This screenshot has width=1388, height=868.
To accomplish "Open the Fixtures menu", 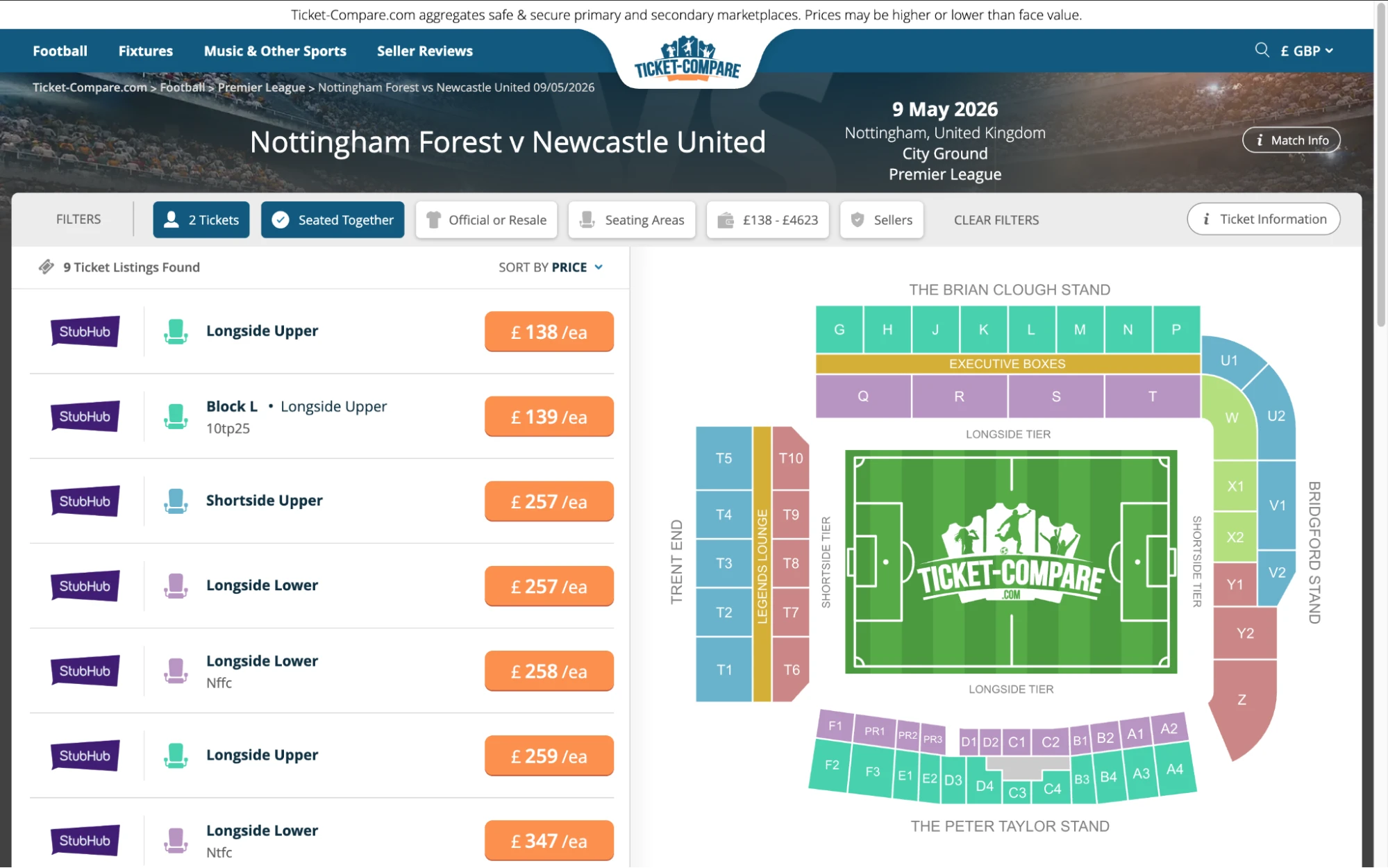I will [145, 50].
